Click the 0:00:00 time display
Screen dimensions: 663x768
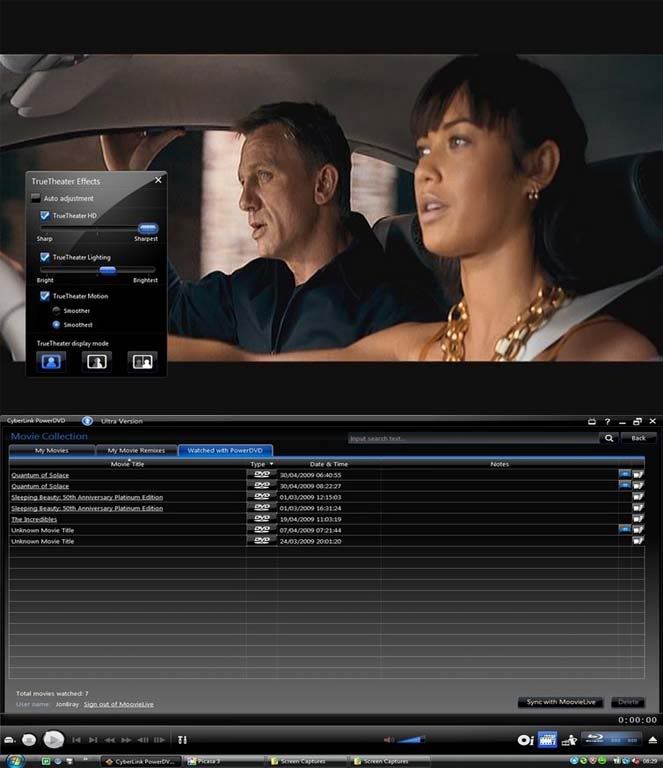637,720
